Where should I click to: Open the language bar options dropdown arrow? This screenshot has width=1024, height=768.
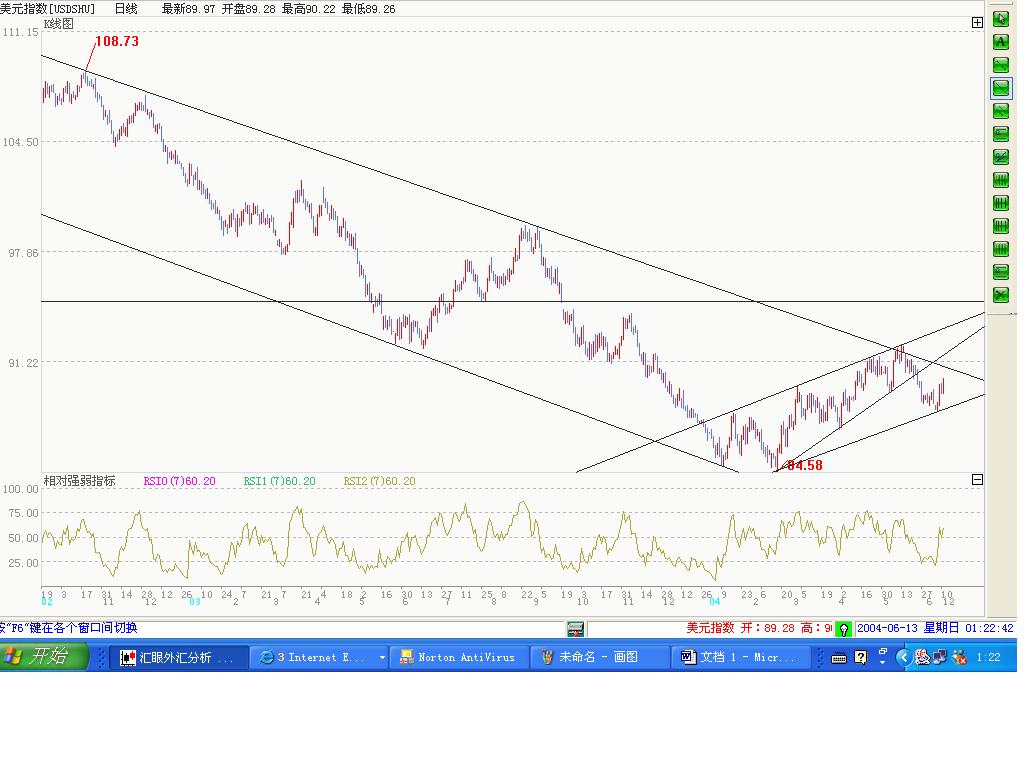(883, 663)
